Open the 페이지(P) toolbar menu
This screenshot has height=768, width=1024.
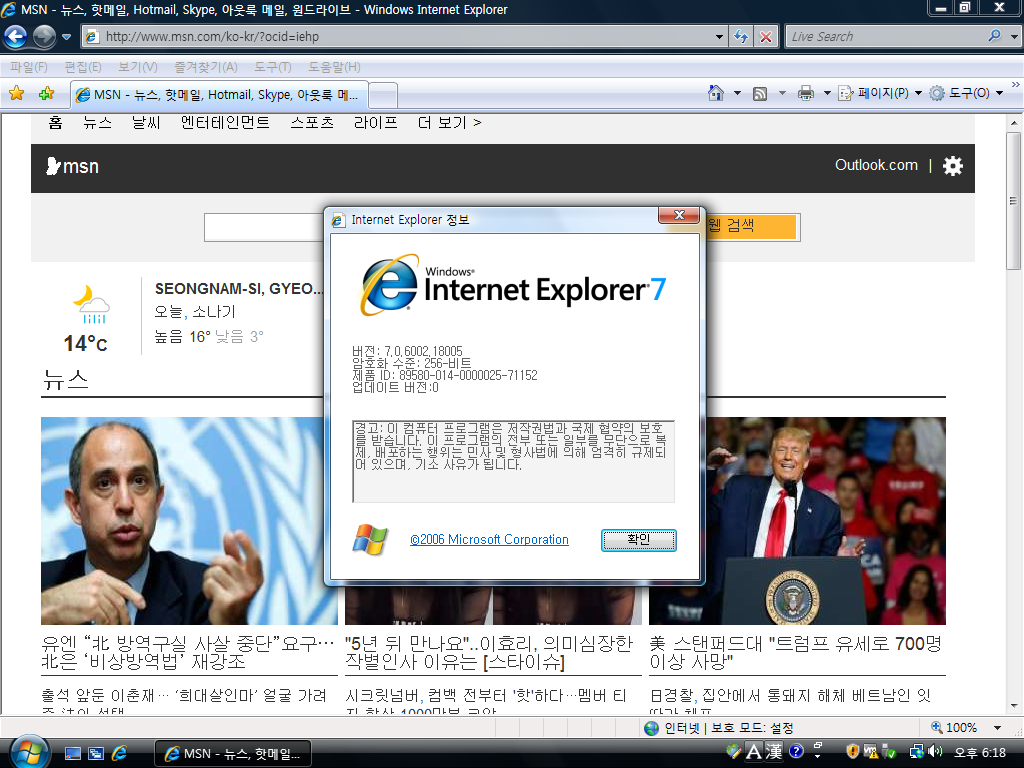(880, 93)
